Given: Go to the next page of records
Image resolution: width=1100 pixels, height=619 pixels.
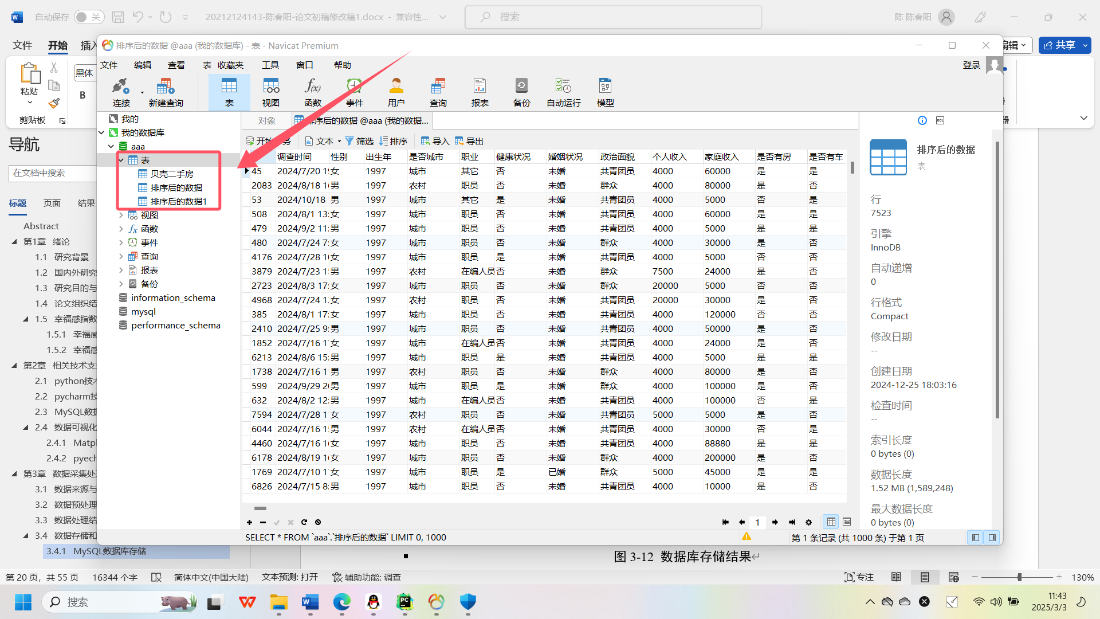Looking at the screenshot, I should tap(774, 522).
